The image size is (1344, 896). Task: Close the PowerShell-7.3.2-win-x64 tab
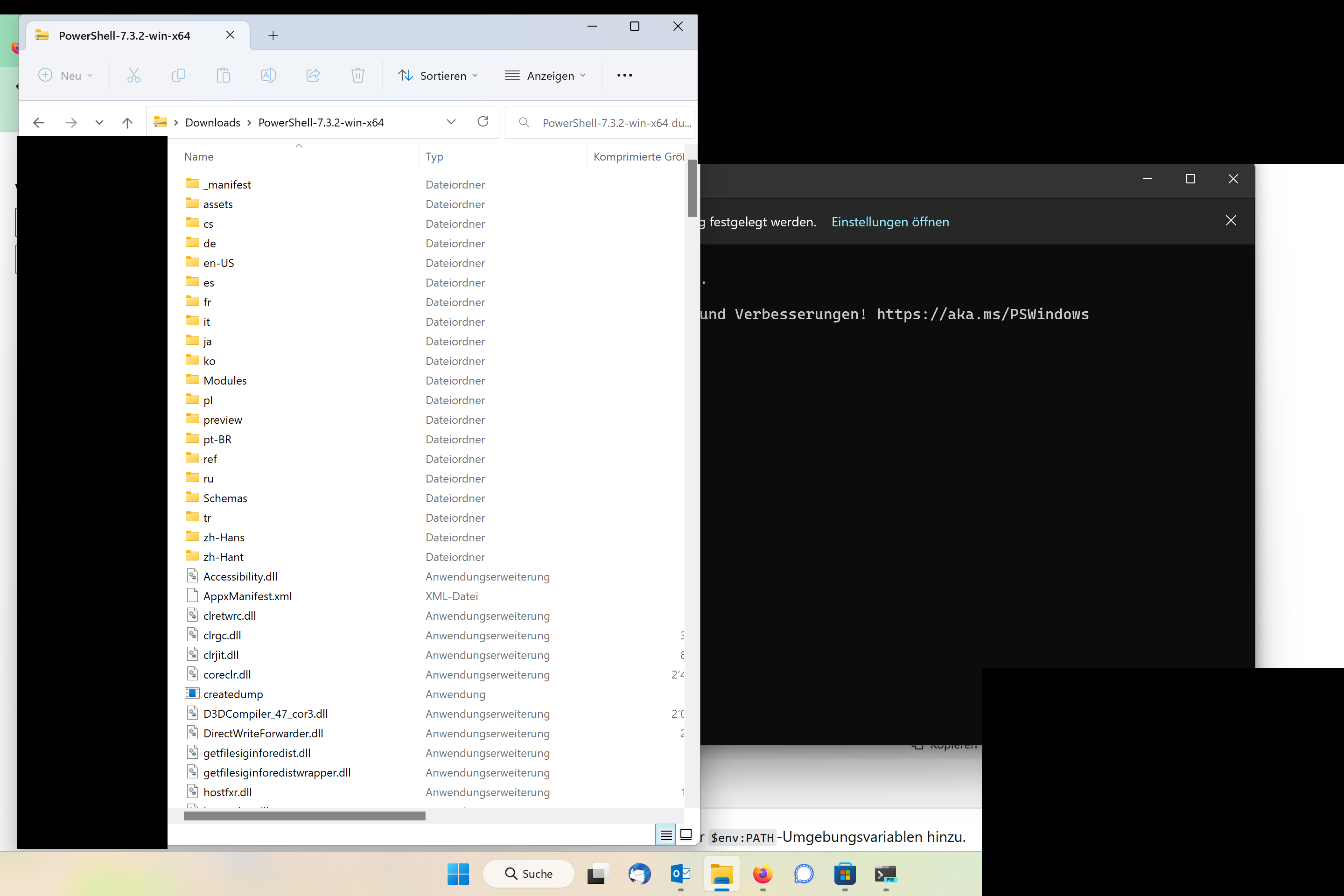tap(230, 35)
